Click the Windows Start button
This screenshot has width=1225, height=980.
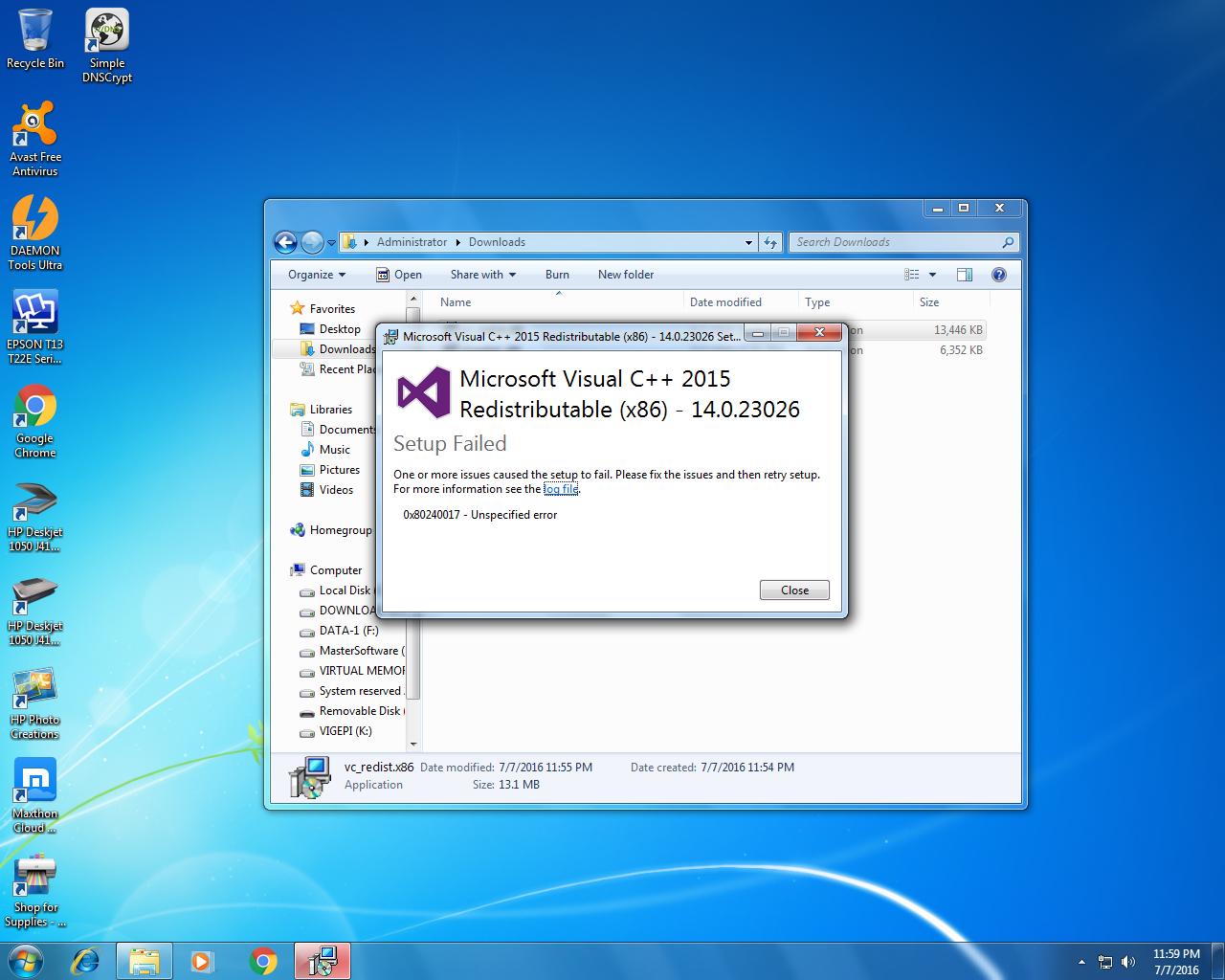26,961
